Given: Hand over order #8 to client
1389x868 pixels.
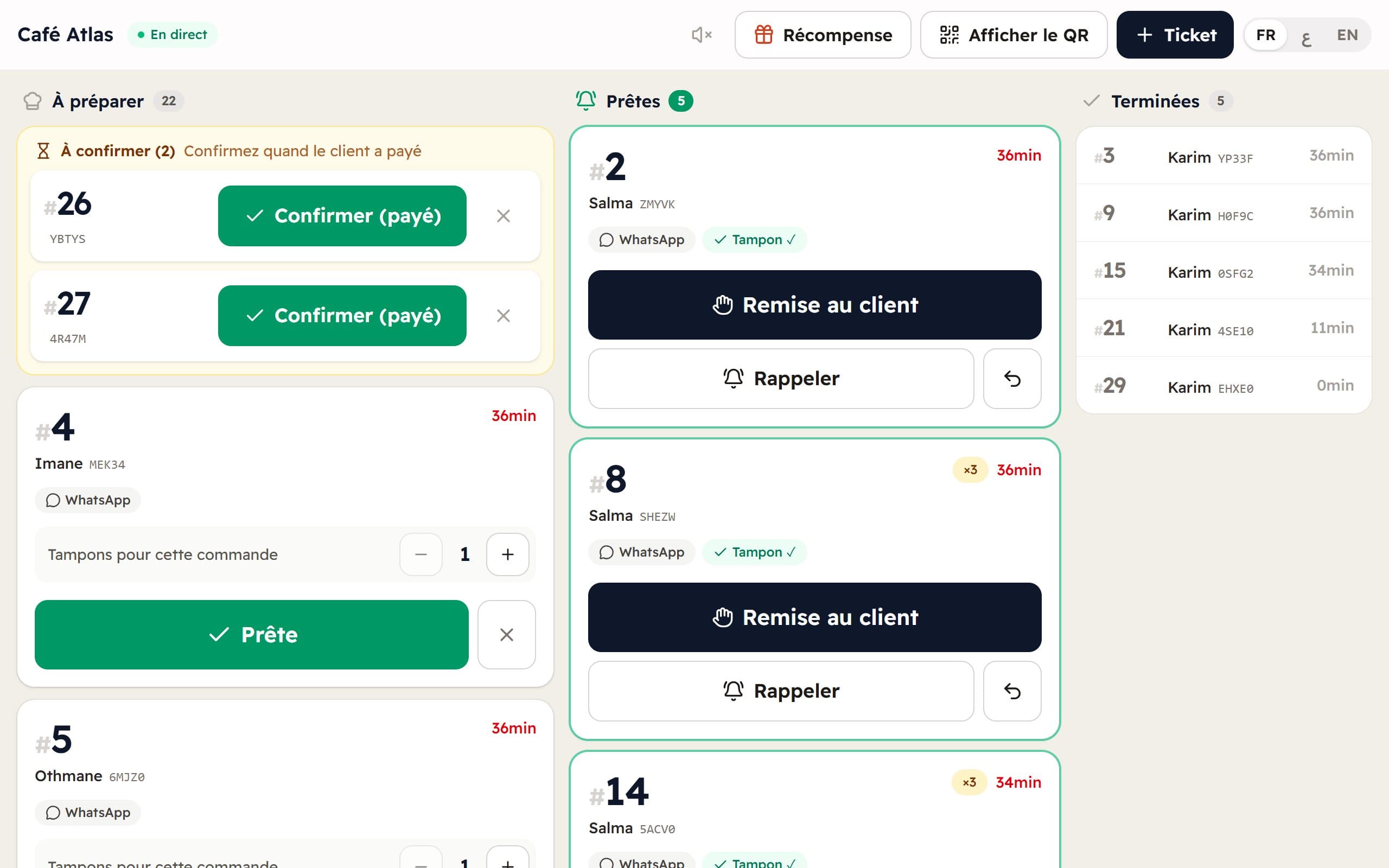Looking at the screenshot, I should pos(814,617).
